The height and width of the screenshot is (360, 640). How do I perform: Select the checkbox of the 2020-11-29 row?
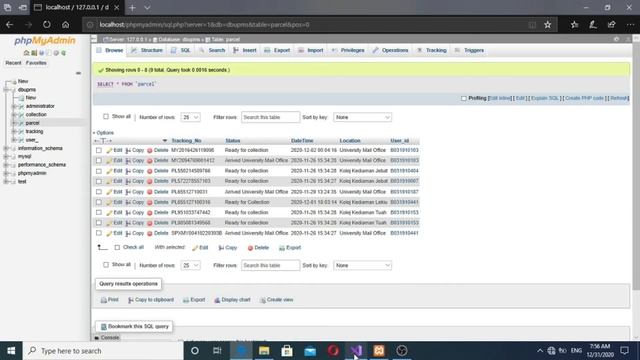point(99,192)
